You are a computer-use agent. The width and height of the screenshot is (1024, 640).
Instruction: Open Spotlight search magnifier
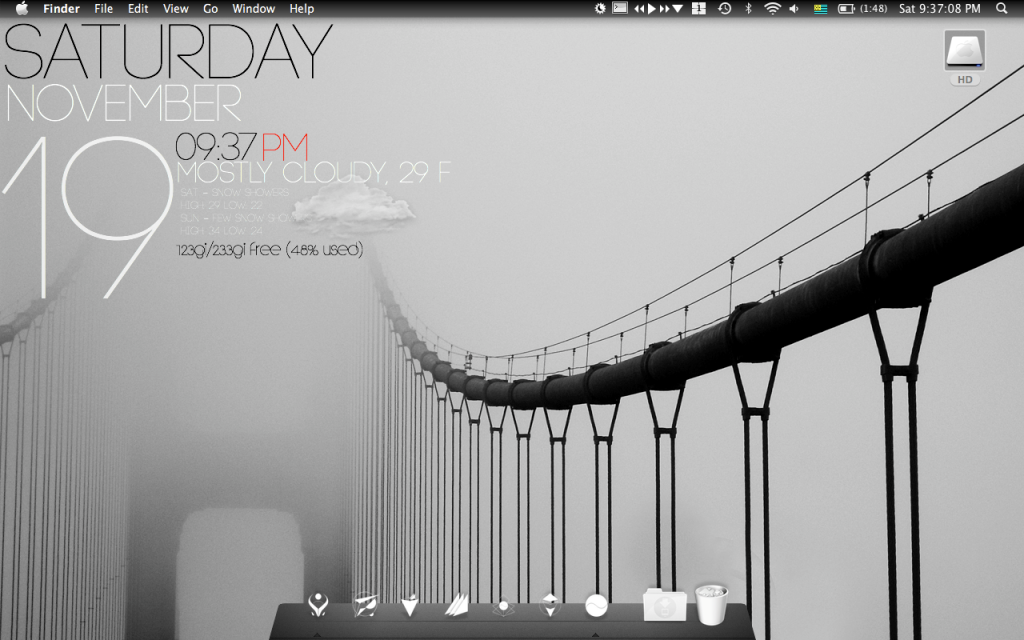pyautogui.click(x=1002, y=9)
